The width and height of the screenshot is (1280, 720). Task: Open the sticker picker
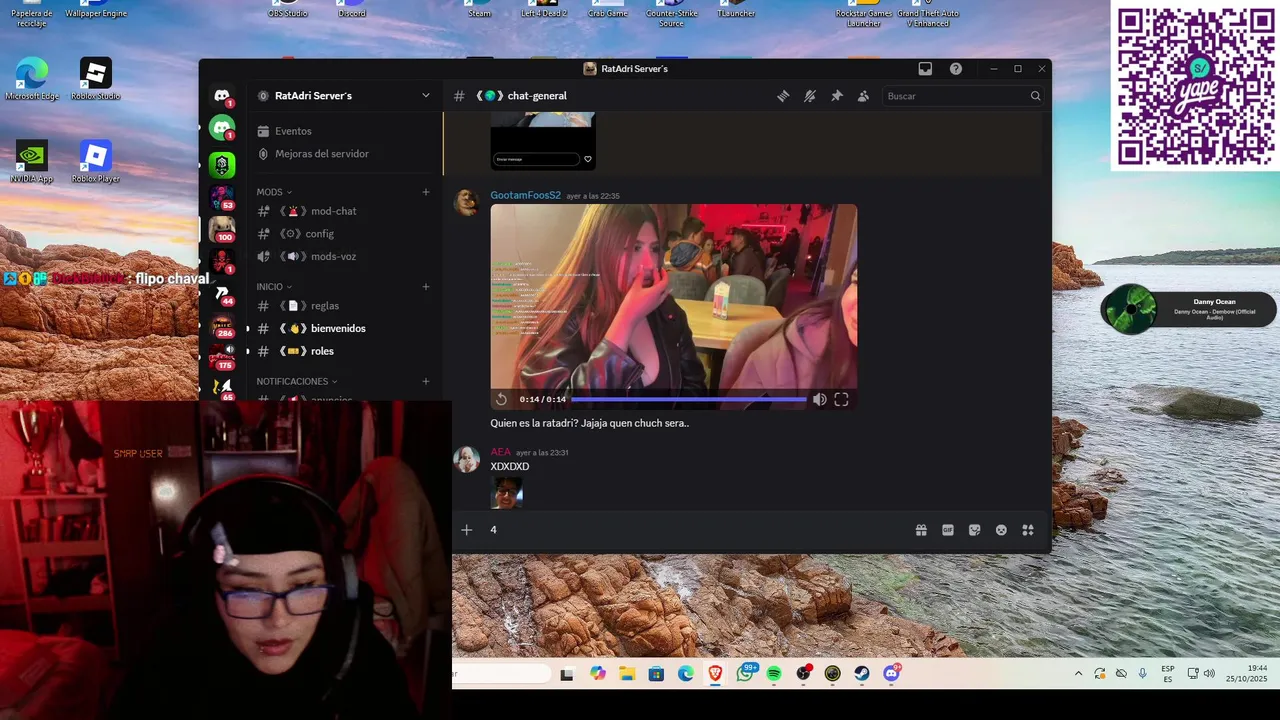(x=975, y=530)
